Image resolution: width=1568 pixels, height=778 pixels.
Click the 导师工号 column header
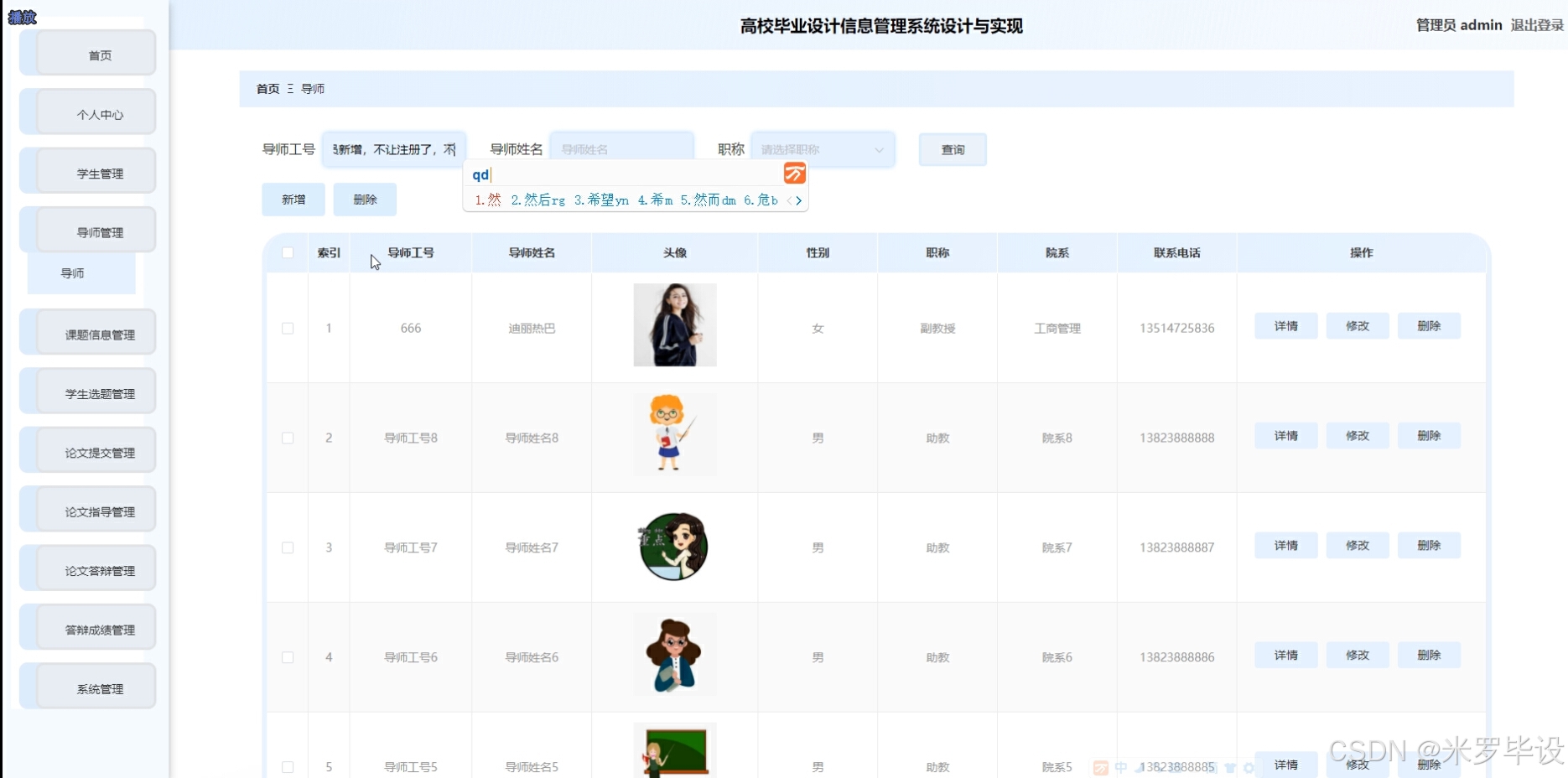click(x=411, y=253)
